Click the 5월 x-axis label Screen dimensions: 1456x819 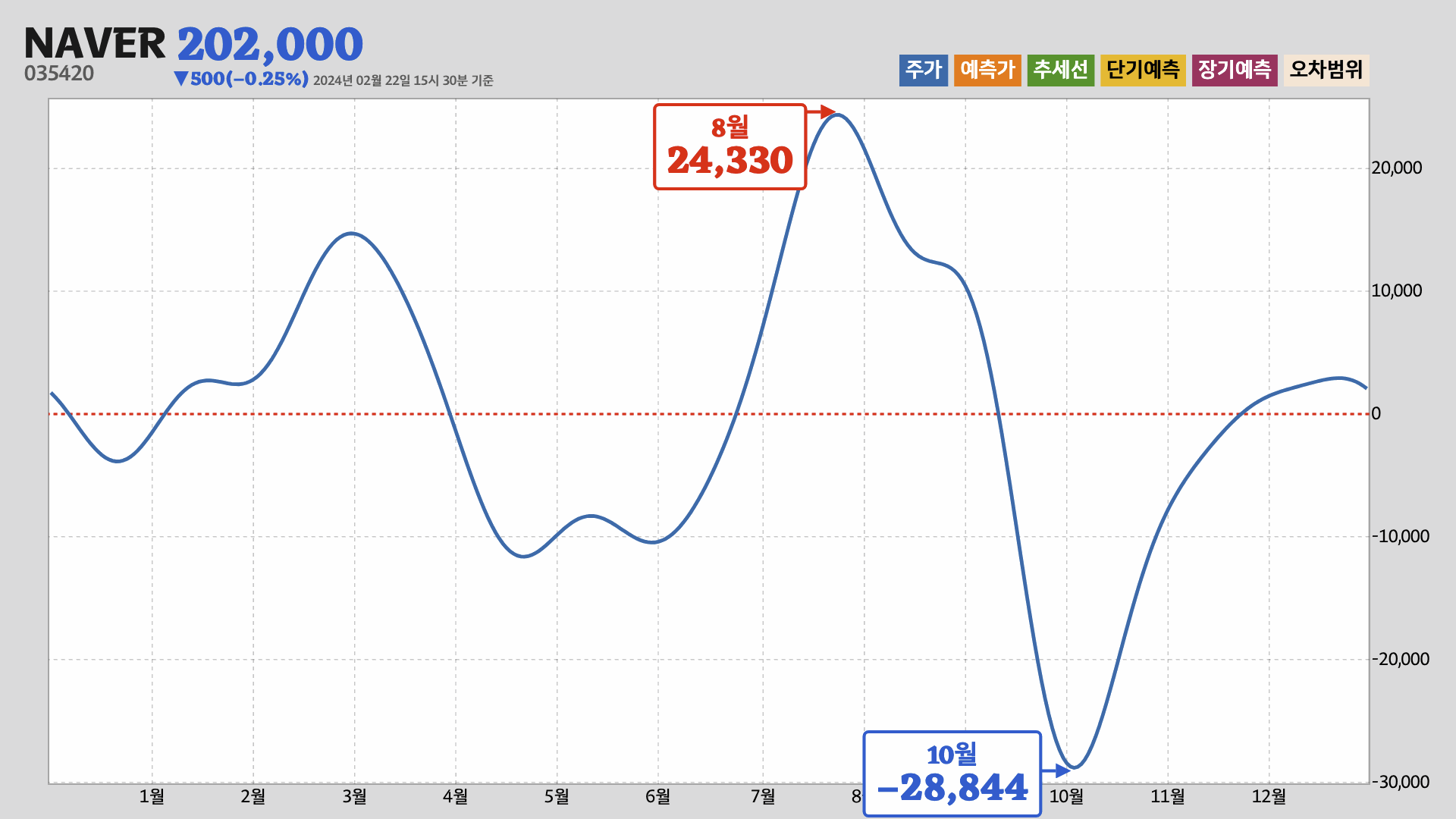tap(557, 796)
